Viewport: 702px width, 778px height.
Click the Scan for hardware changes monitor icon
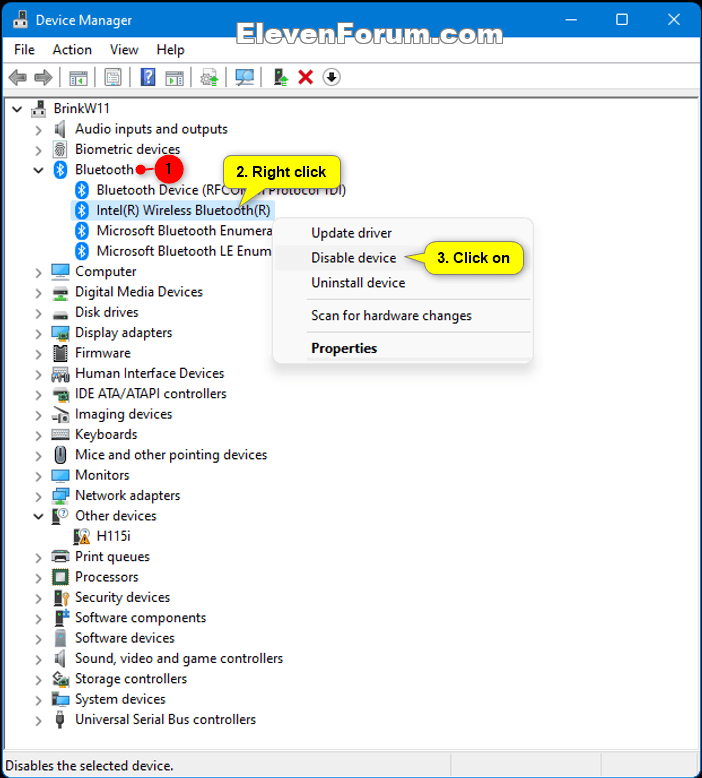(x=245, y=77)
